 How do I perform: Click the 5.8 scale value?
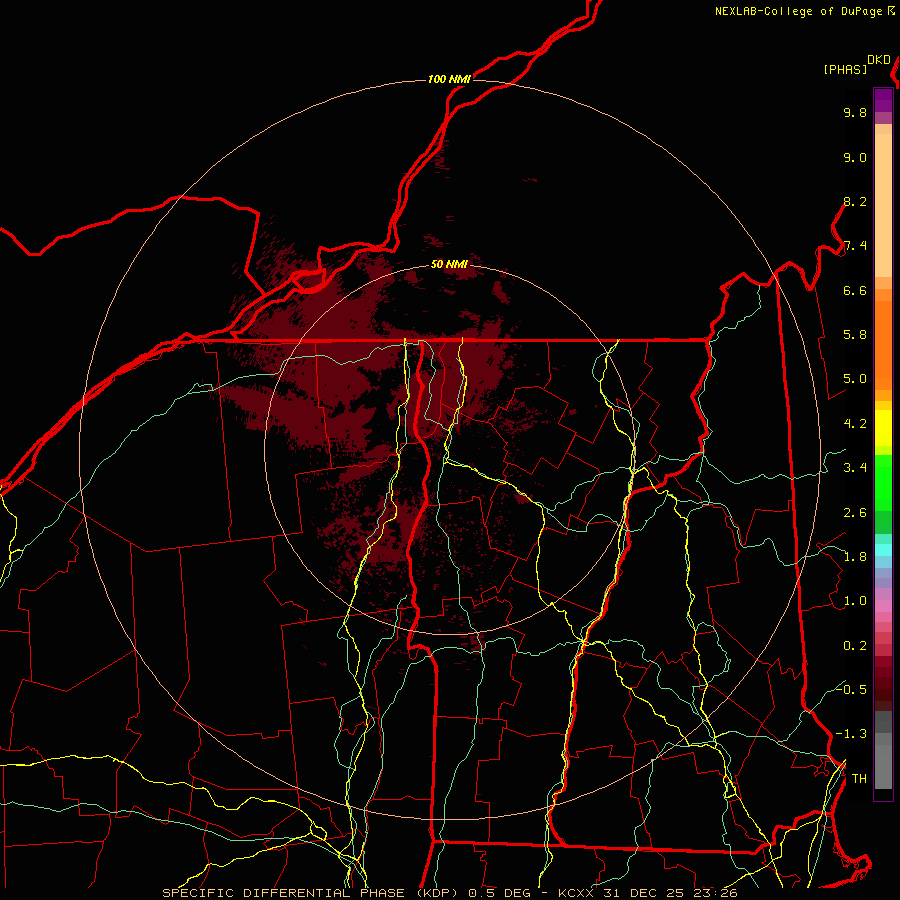click(855, 335)
